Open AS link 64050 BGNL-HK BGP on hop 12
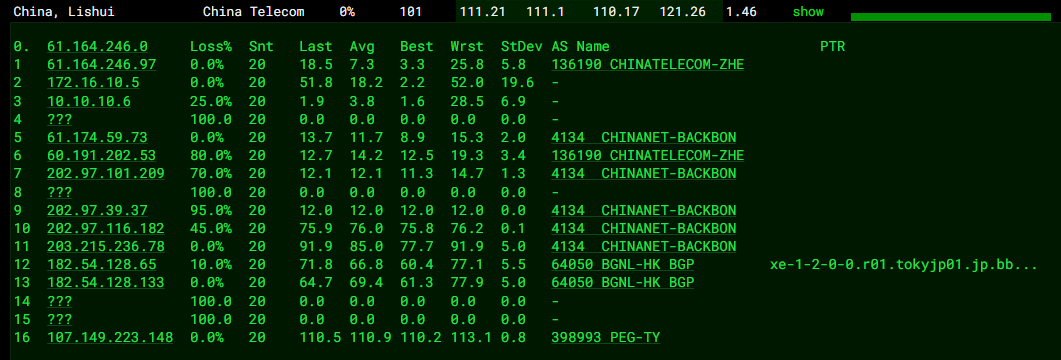 (x=623, y=264)
